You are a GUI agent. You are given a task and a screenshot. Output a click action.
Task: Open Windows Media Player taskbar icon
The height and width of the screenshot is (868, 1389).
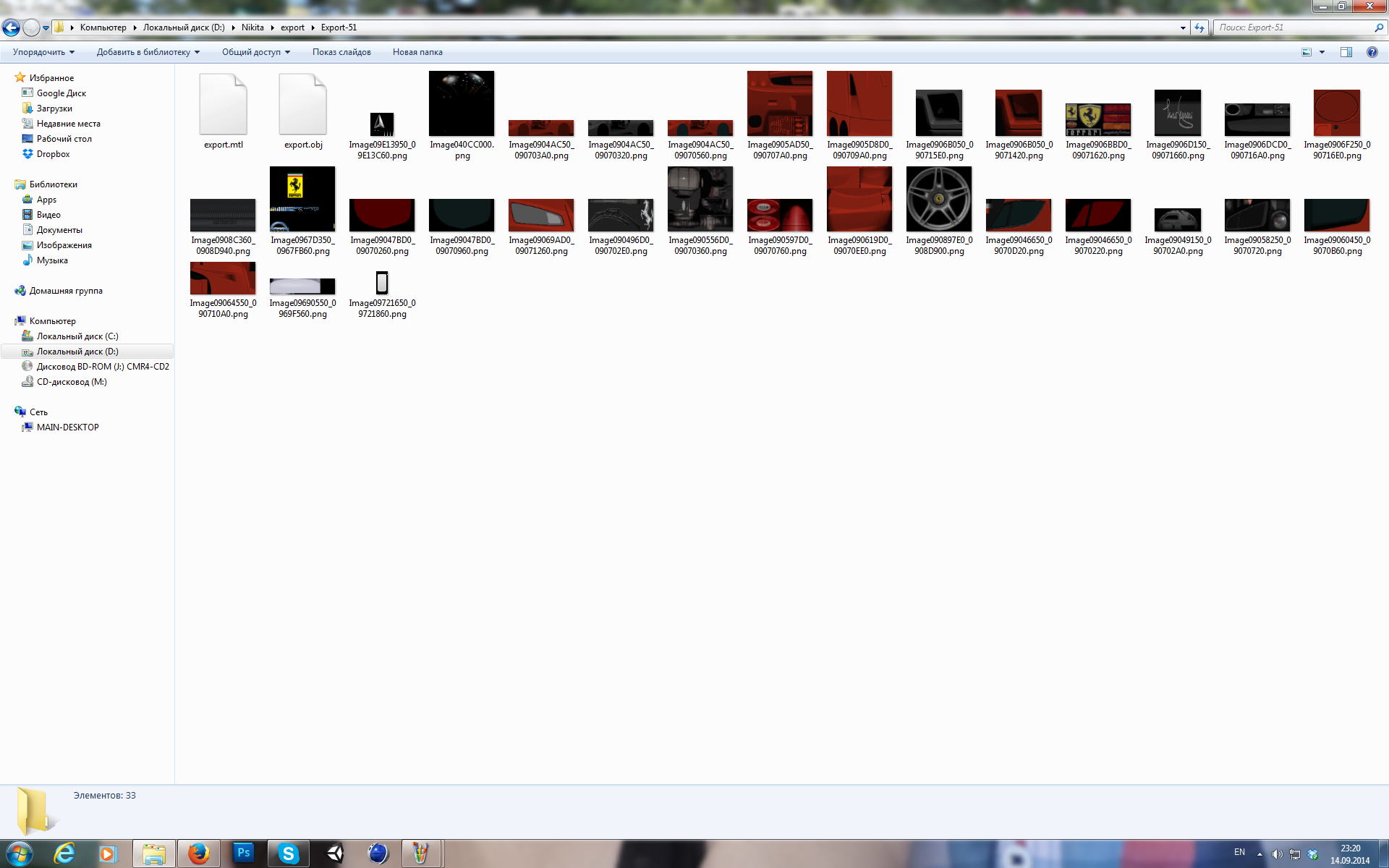[x=107, y=854]
